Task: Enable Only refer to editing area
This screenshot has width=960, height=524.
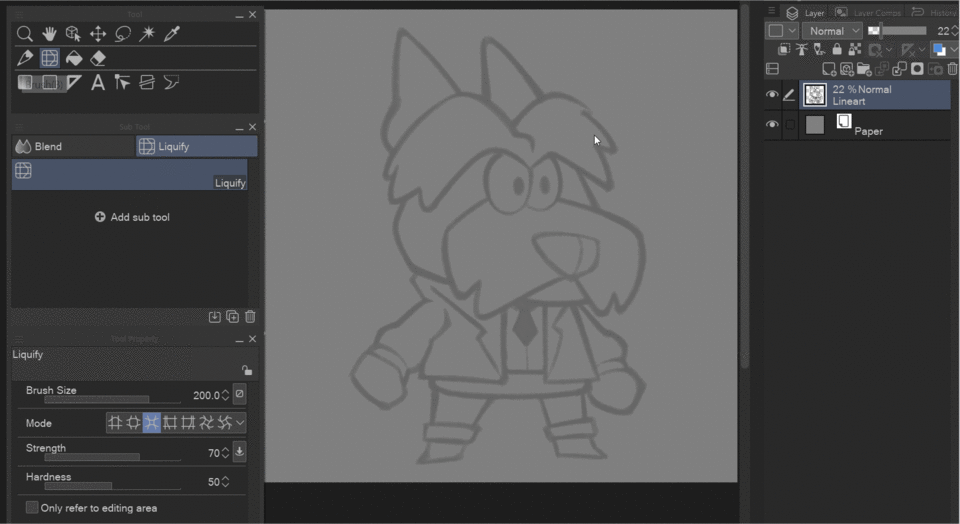Action: coord(32,507)
